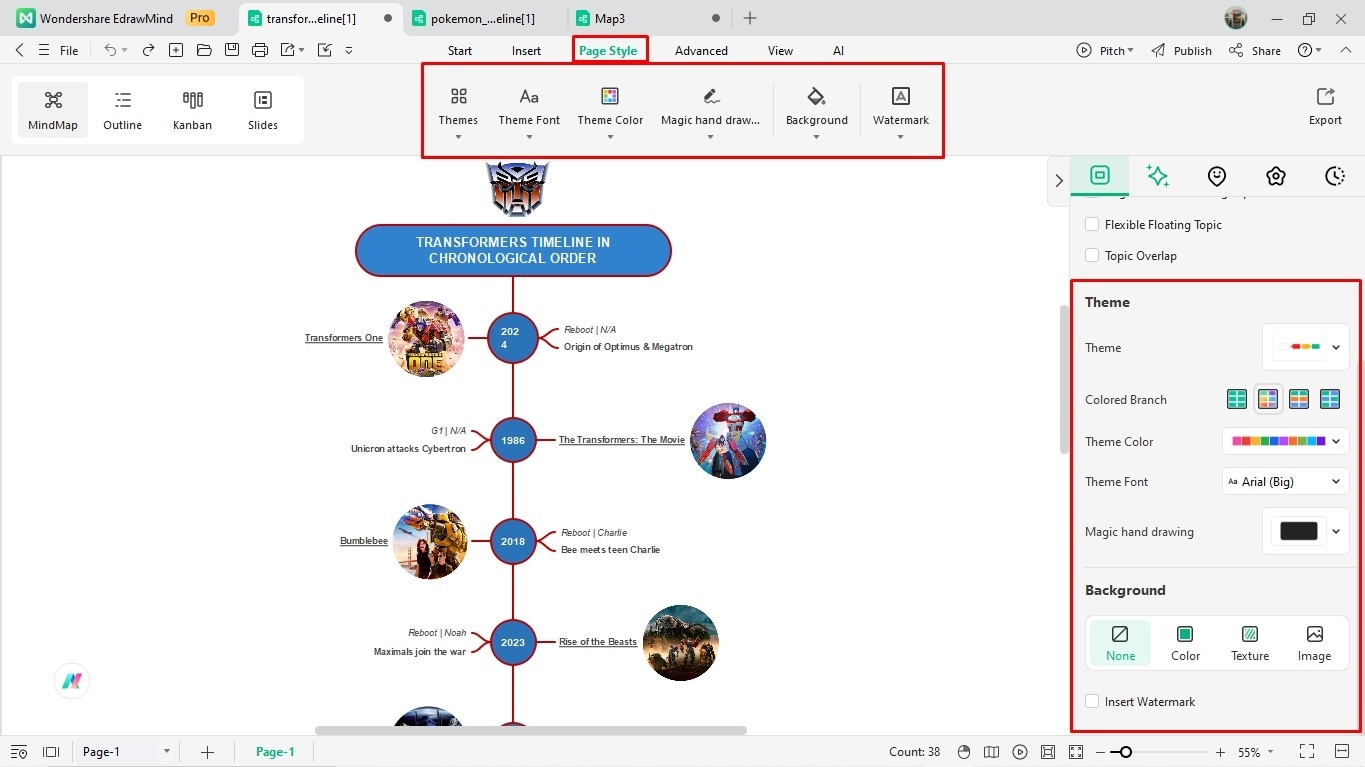Viewport: 1365px width, 767px height.
Task: Switch to the View ribbon tab
Action: tap(780, 50)
